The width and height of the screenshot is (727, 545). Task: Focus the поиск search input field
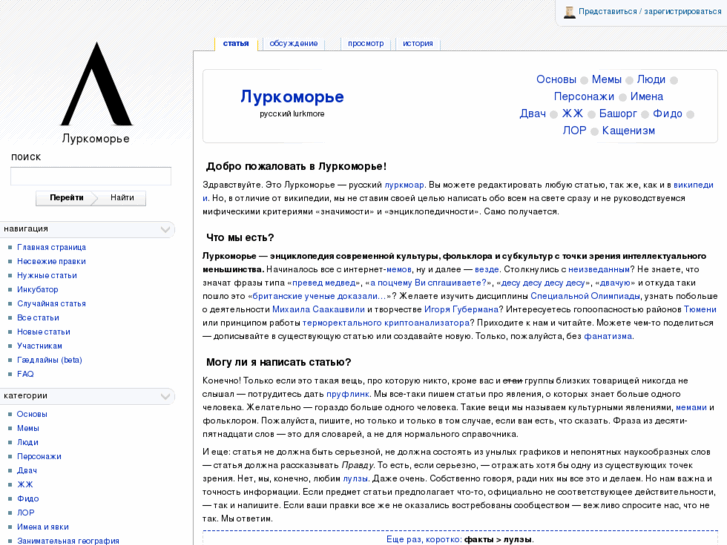coord(91,176)
